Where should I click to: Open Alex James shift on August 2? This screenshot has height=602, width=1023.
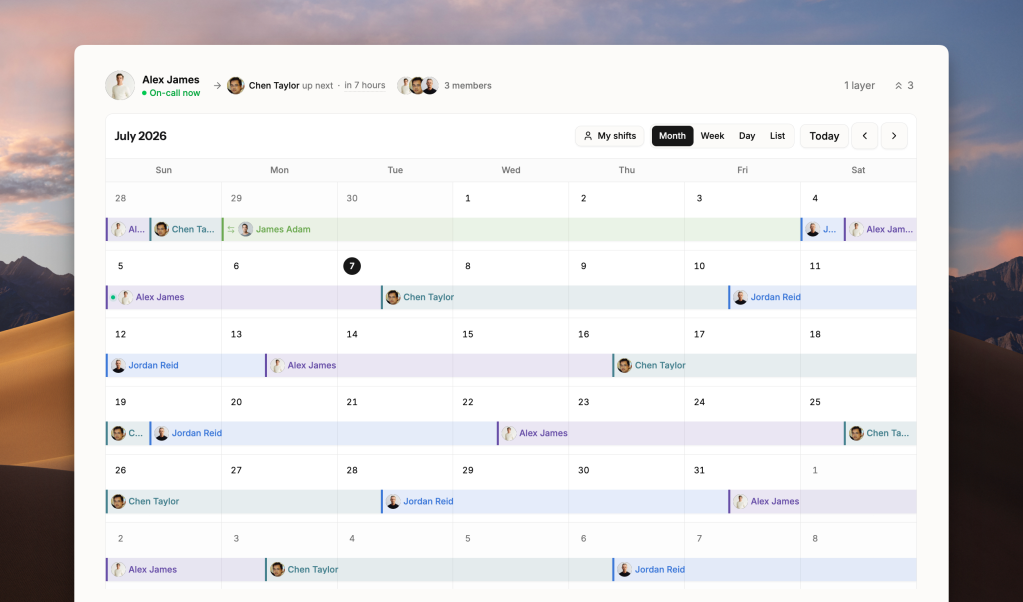[185, 569]
